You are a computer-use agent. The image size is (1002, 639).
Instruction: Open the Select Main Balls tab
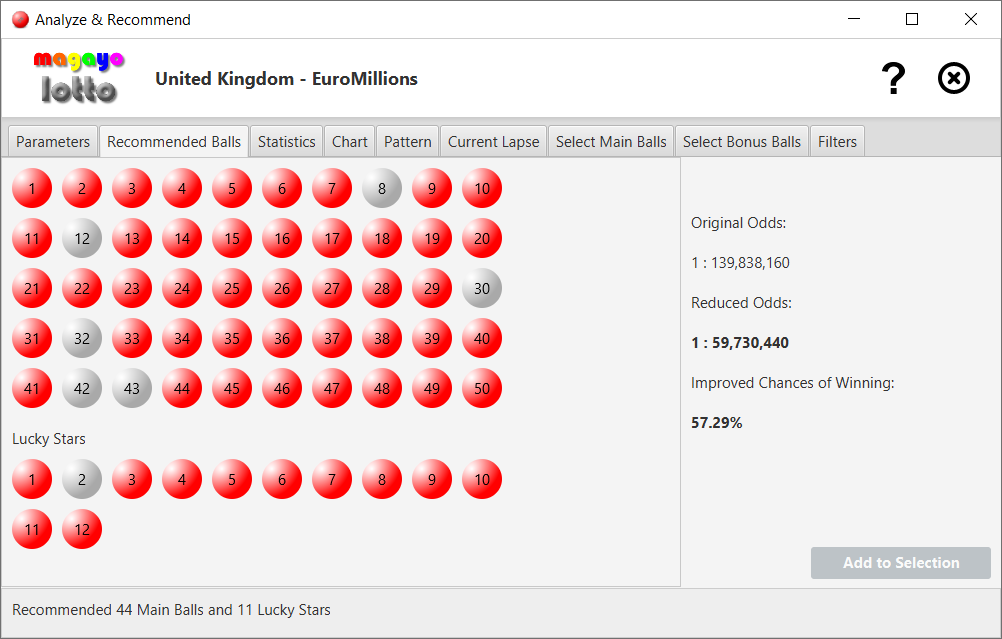coord(610,141)
